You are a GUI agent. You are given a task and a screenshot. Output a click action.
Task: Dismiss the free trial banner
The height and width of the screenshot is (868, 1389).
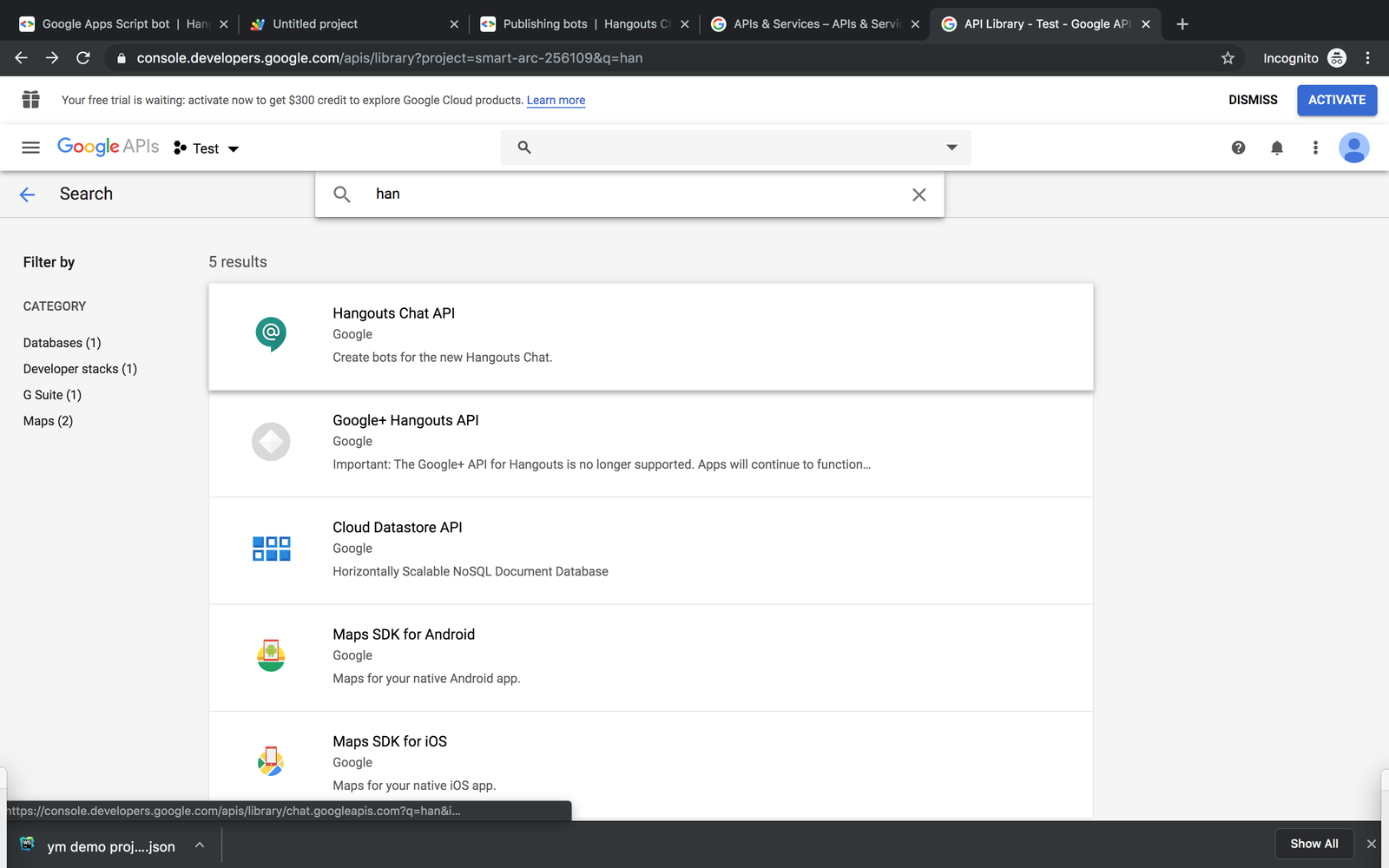point(1253,100)
